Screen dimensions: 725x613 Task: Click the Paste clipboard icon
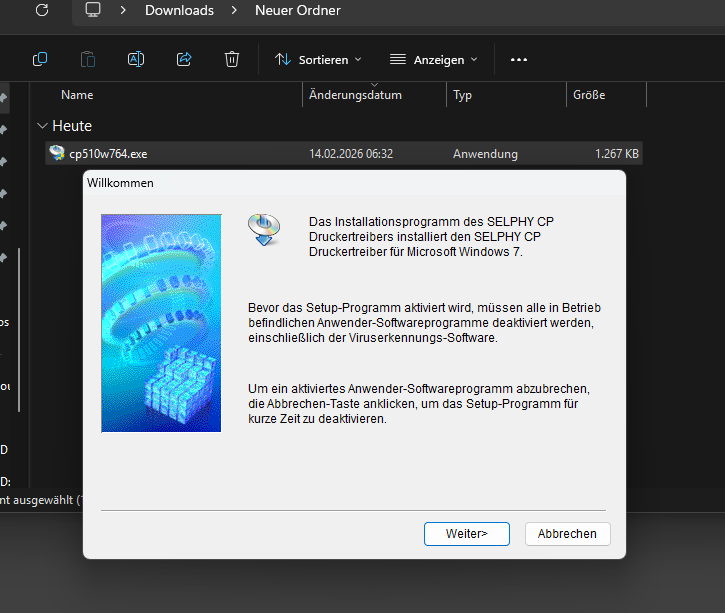pyautogui.click(x=88, y=59)
